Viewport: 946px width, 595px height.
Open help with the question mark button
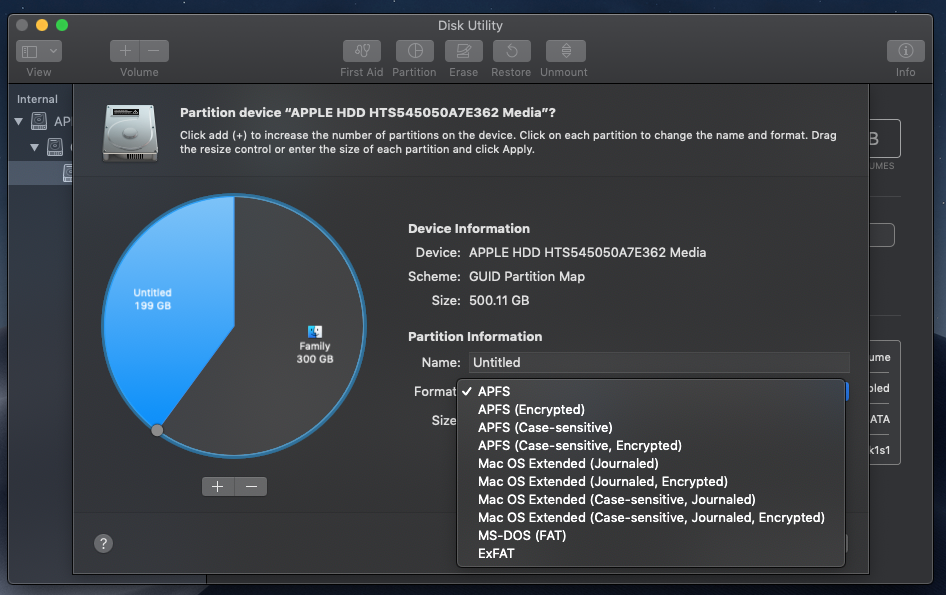tap(103, 542)
